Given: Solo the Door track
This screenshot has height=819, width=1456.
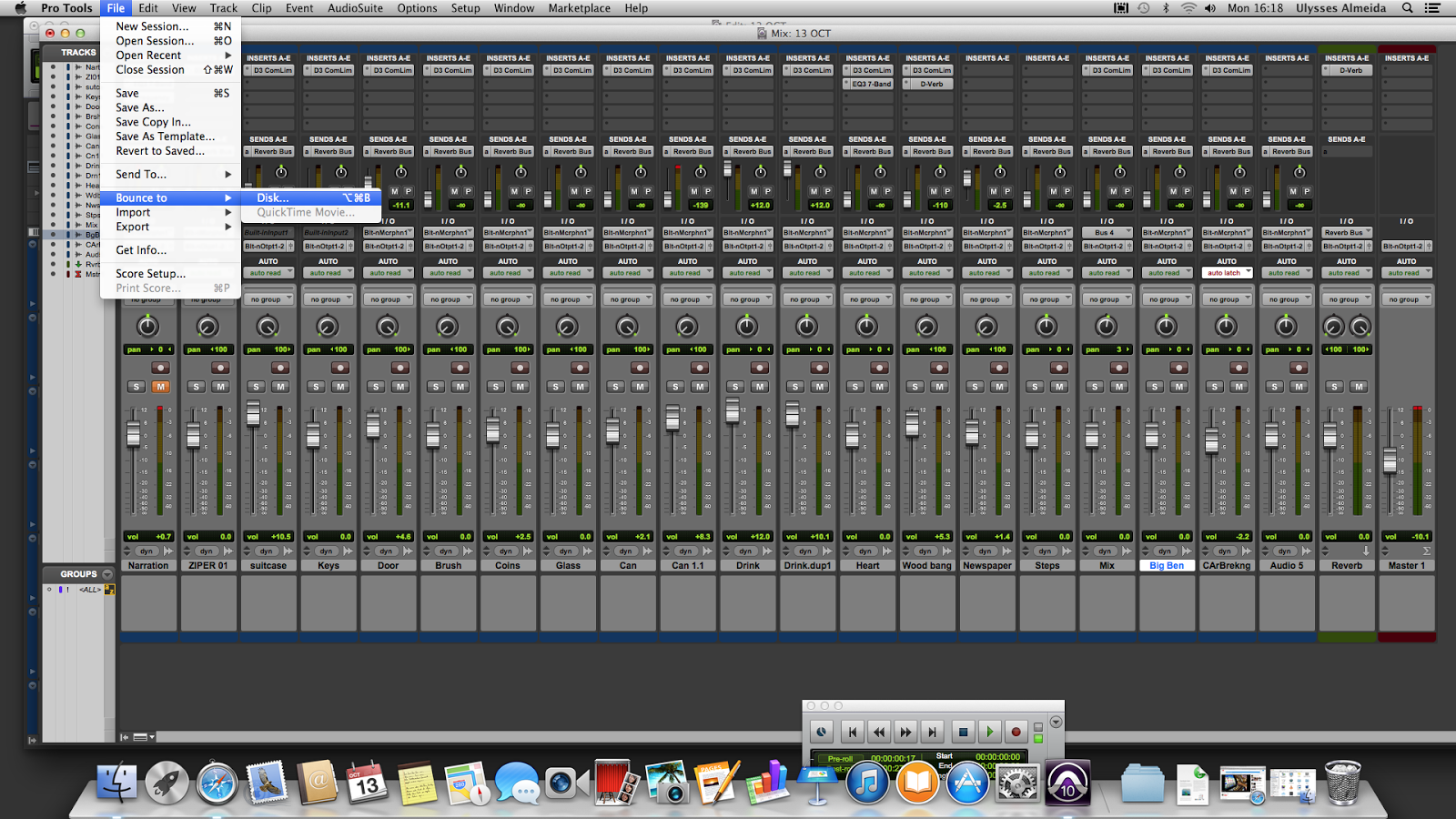Looking at the screenshot, I should coord(377,387).
